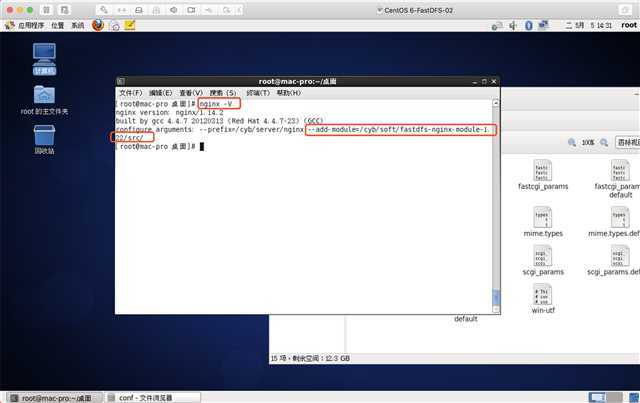The width and height of the screenshot is (640, 403).
Task: Open the 位置 places menu
Action: [x=58, y=25]
